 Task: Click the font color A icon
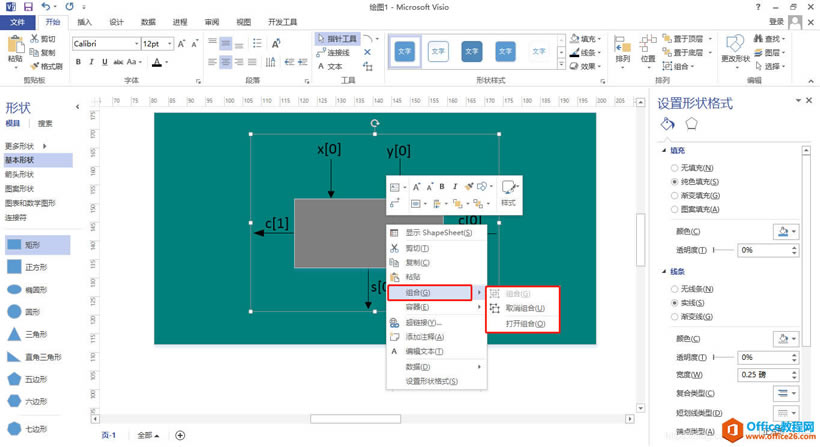coord(157,62)
